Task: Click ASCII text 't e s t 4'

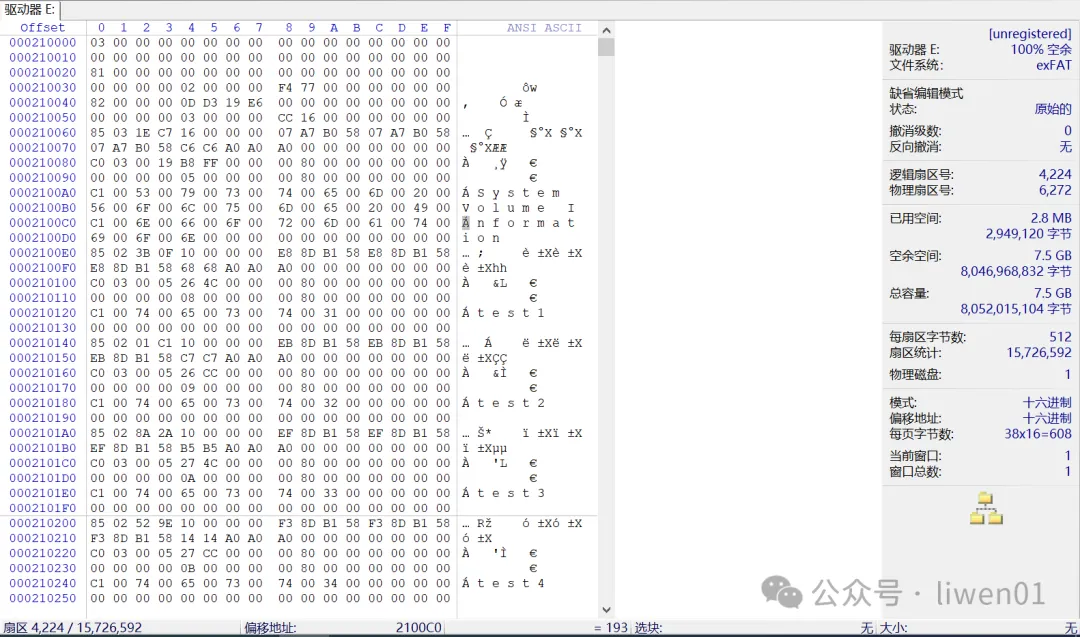Action: click(510, 583)
